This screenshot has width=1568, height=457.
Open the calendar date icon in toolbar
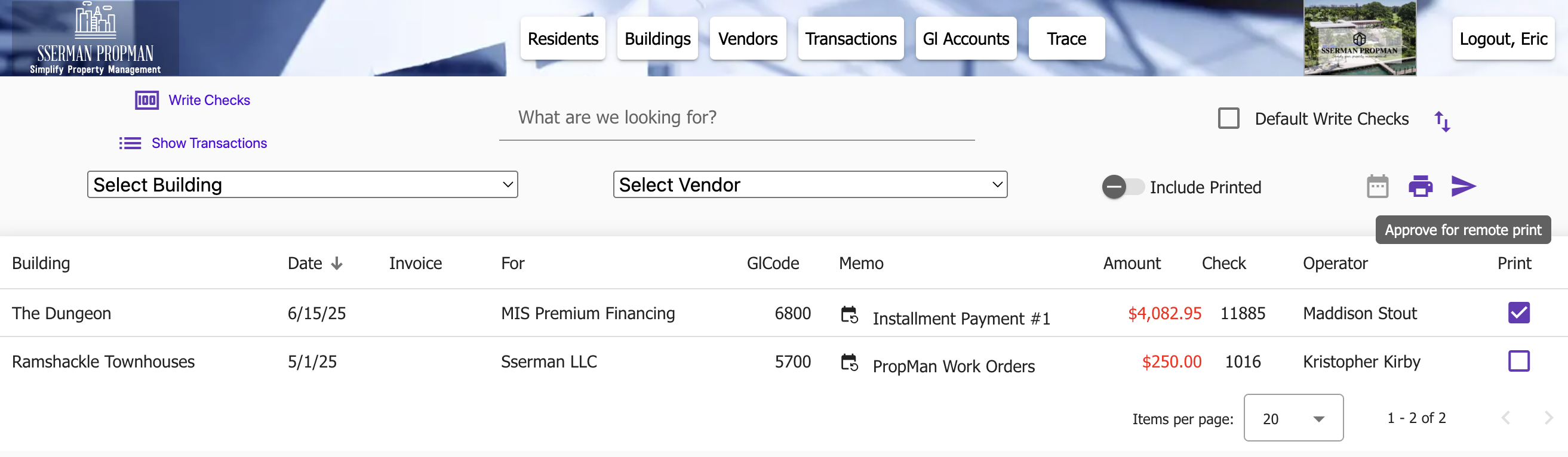[1377, 186]
